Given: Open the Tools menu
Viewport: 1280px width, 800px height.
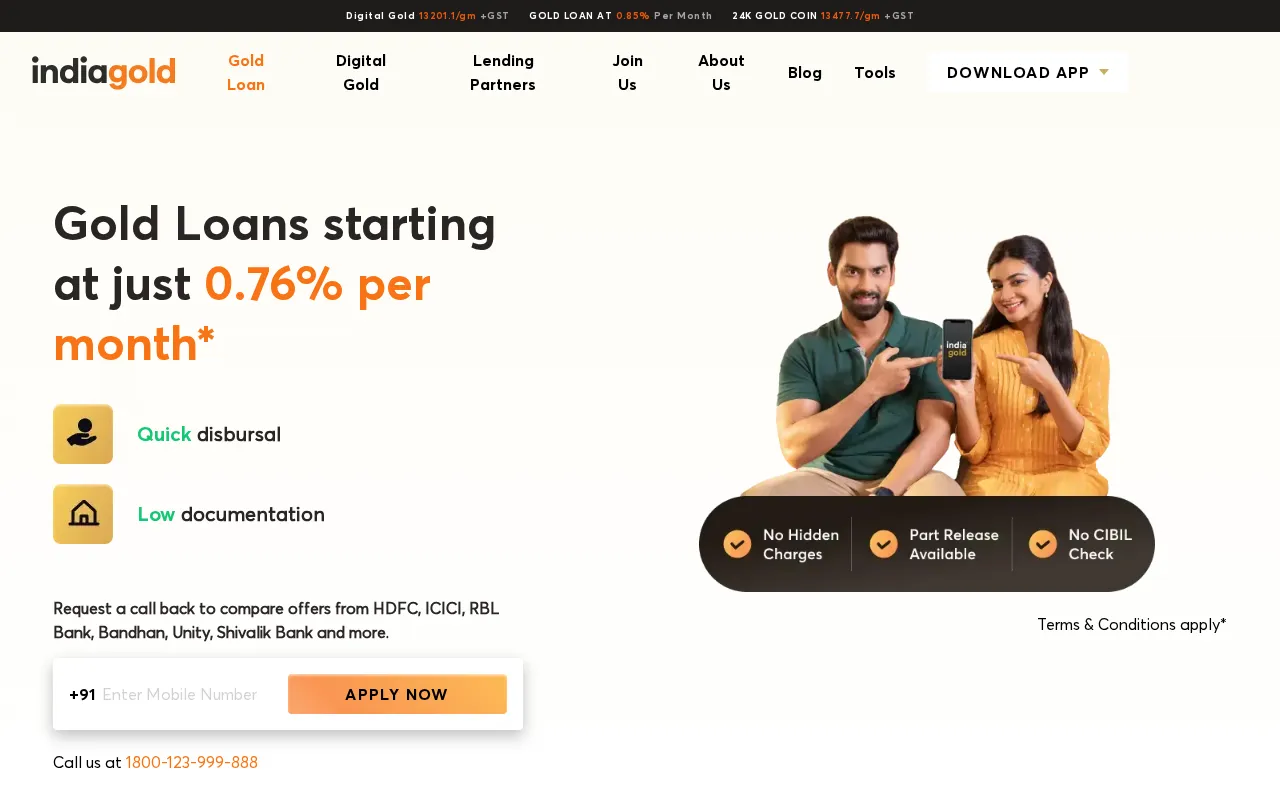Looking at the screenshot, I should pos(875,72).
